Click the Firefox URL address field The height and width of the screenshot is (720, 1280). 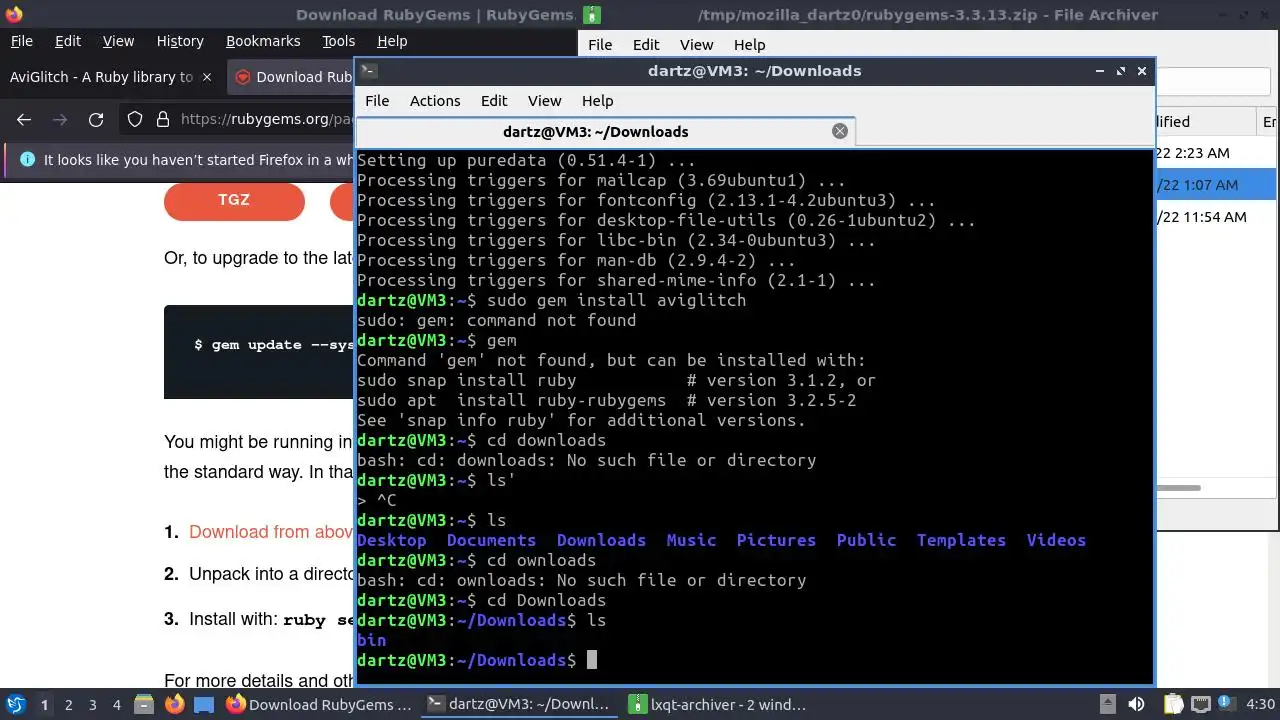267,119
